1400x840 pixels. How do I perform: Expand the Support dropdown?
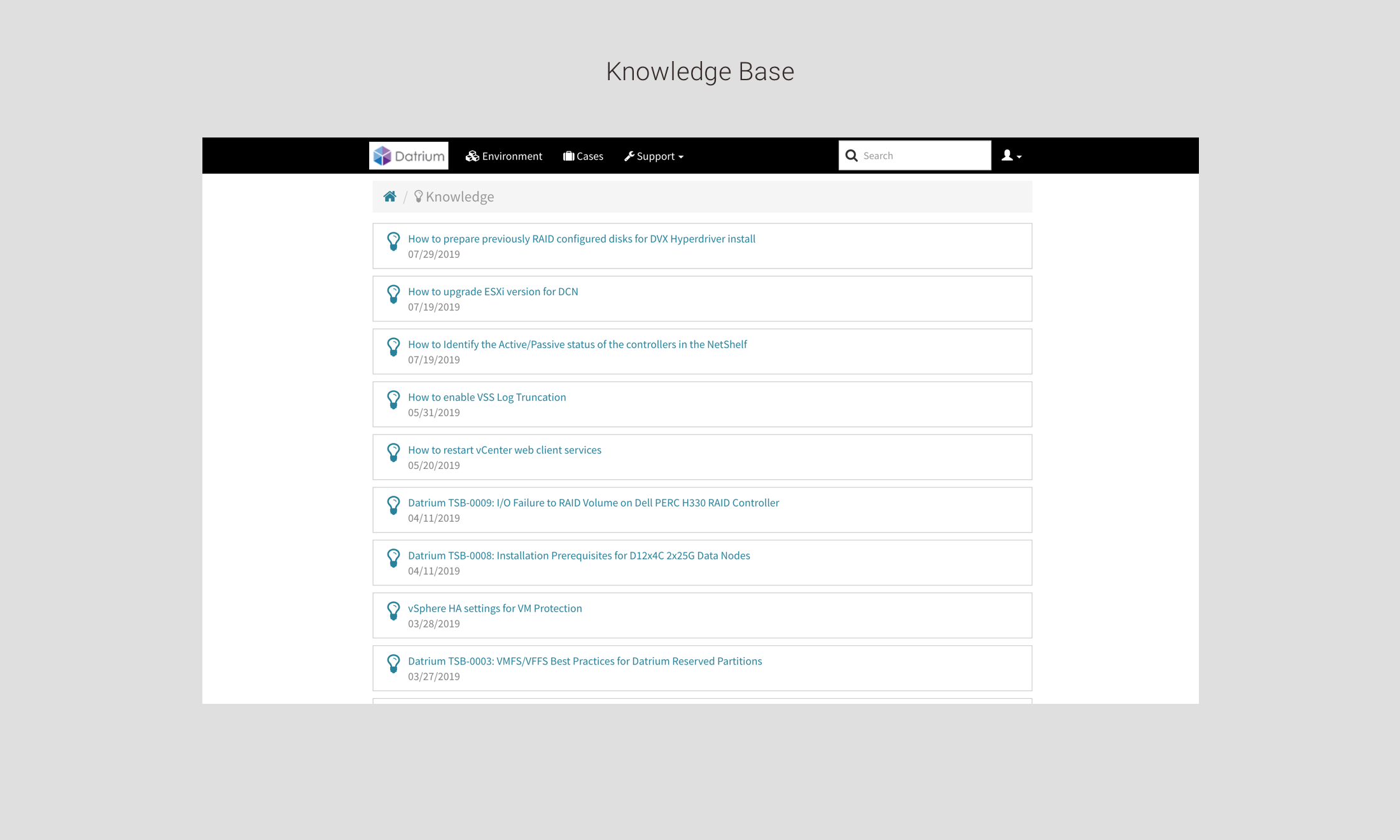[654, 156]
